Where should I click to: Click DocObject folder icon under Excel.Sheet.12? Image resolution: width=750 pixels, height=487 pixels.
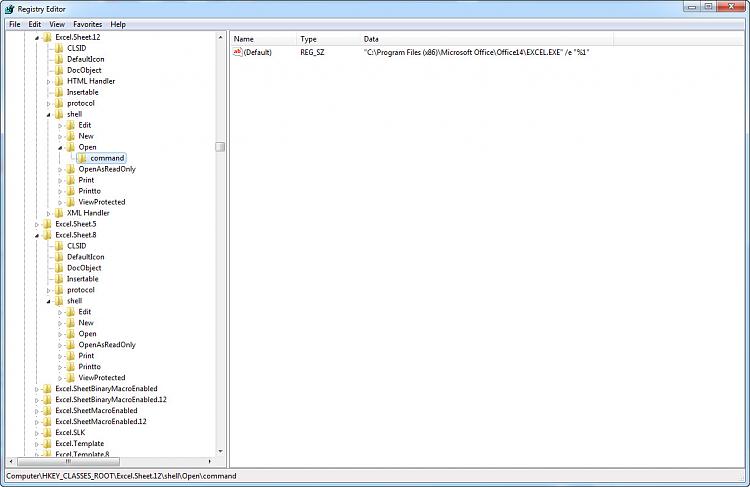[x=59, y=70]
